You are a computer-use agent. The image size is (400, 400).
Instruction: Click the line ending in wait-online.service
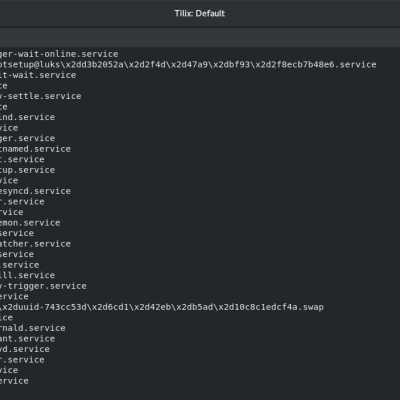pos(59,54)
